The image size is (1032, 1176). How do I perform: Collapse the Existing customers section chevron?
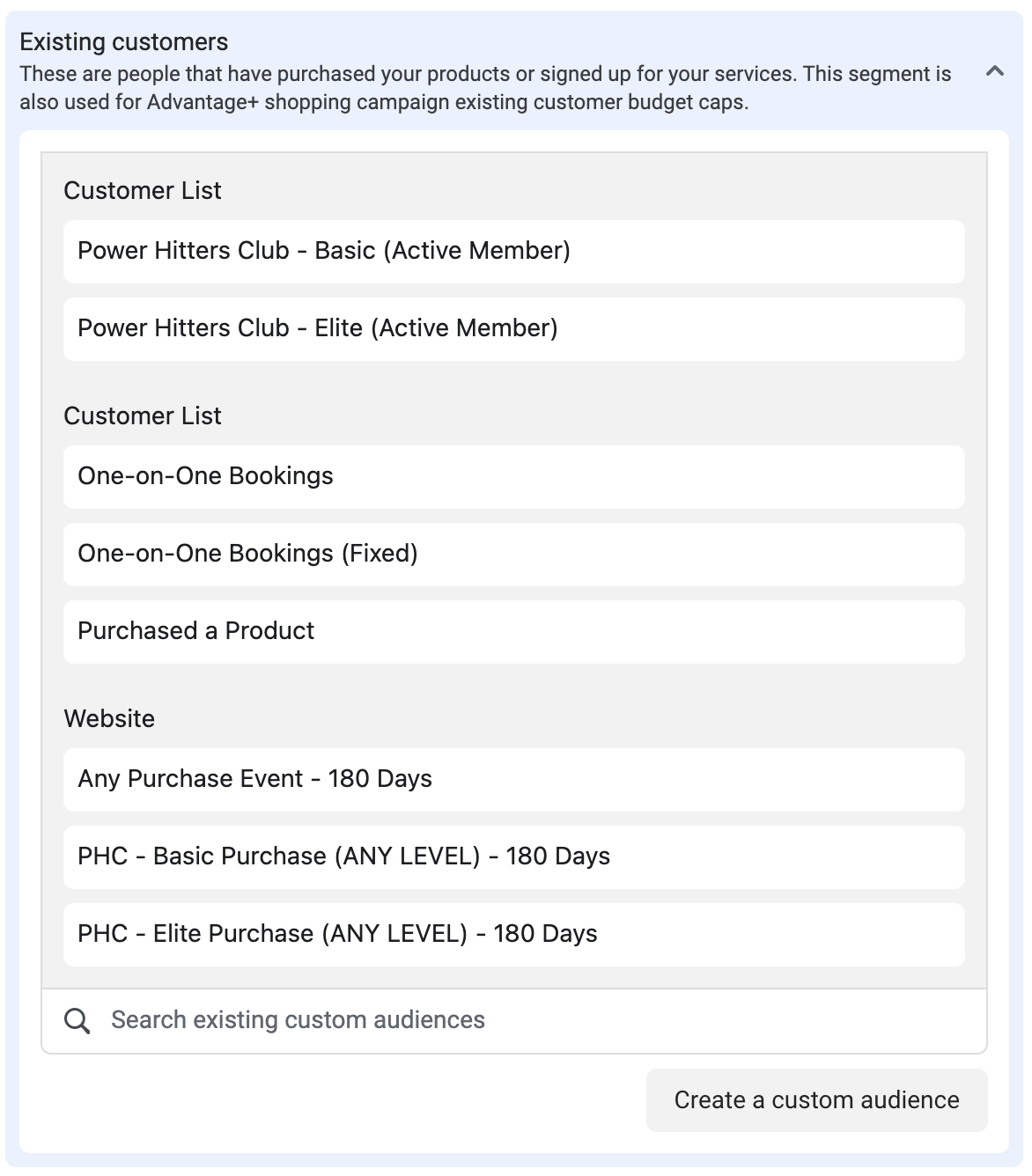tap(995, 72)
